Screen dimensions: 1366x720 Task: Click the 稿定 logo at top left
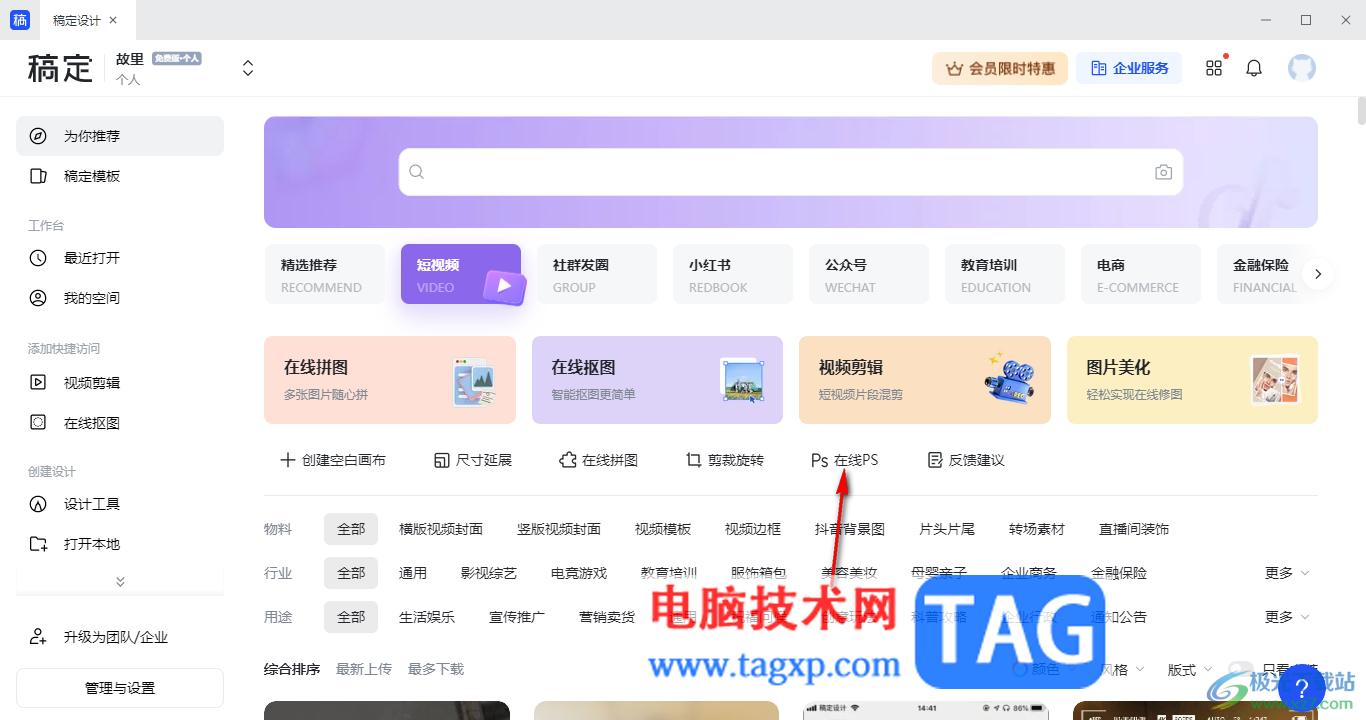point(60,68)
